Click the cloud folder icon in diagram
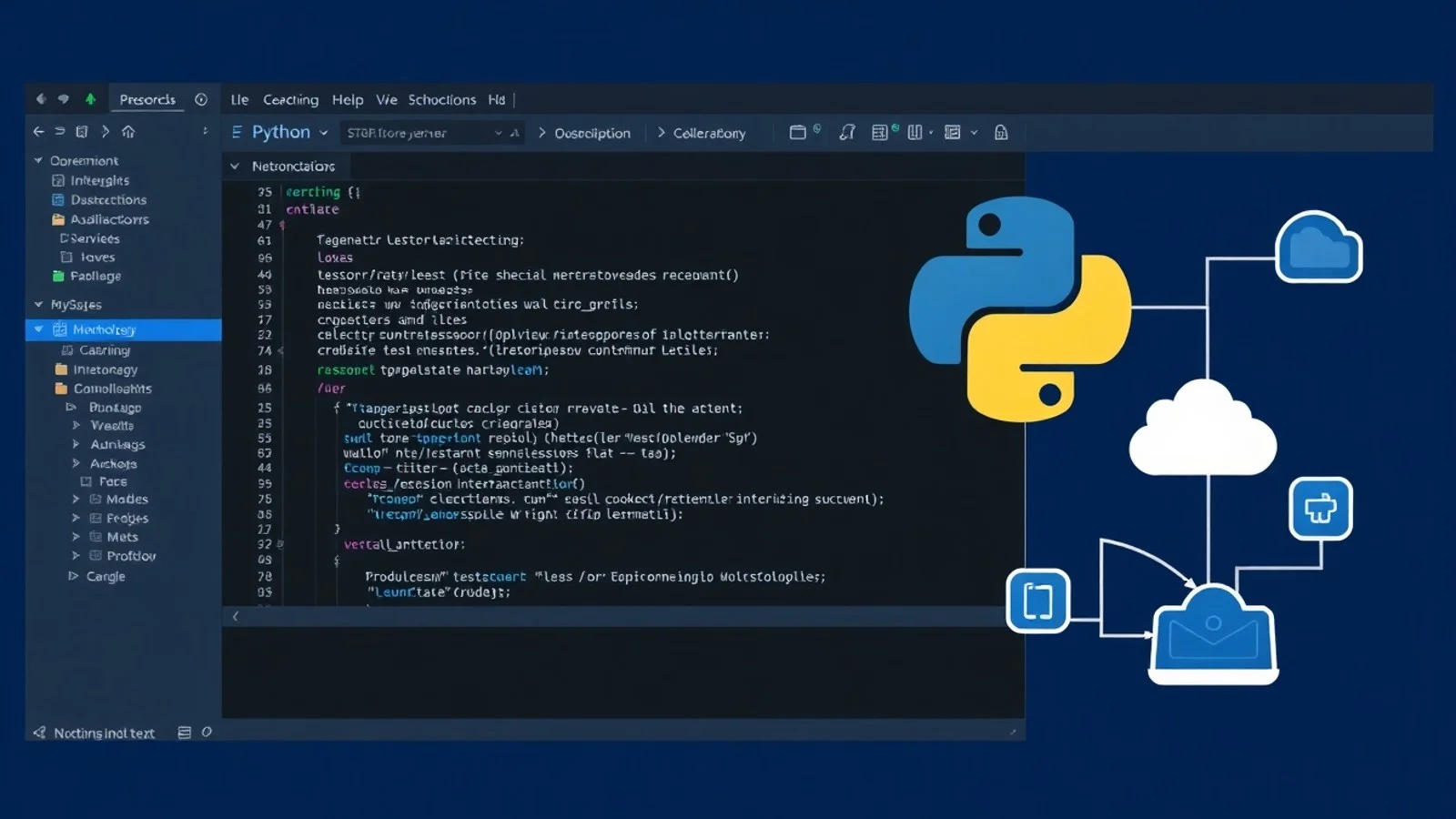Viewport: 1456px width, 819px height. click(1319, 247)
